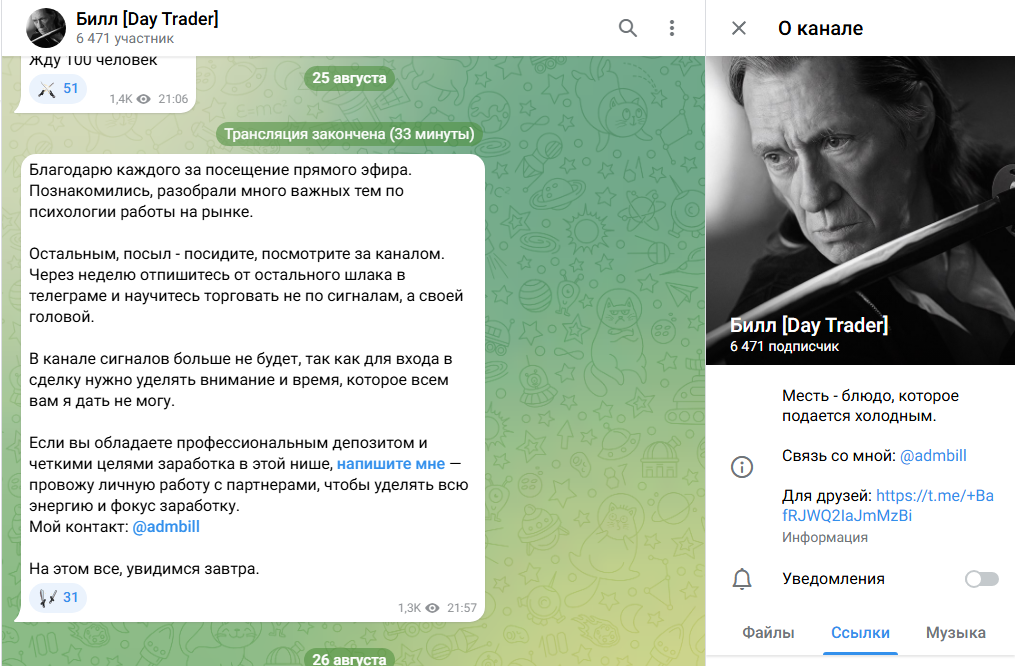Click the views eye icon at 21:57
The height and width of the screenshot is (666, 1025).
click(433, 608)
